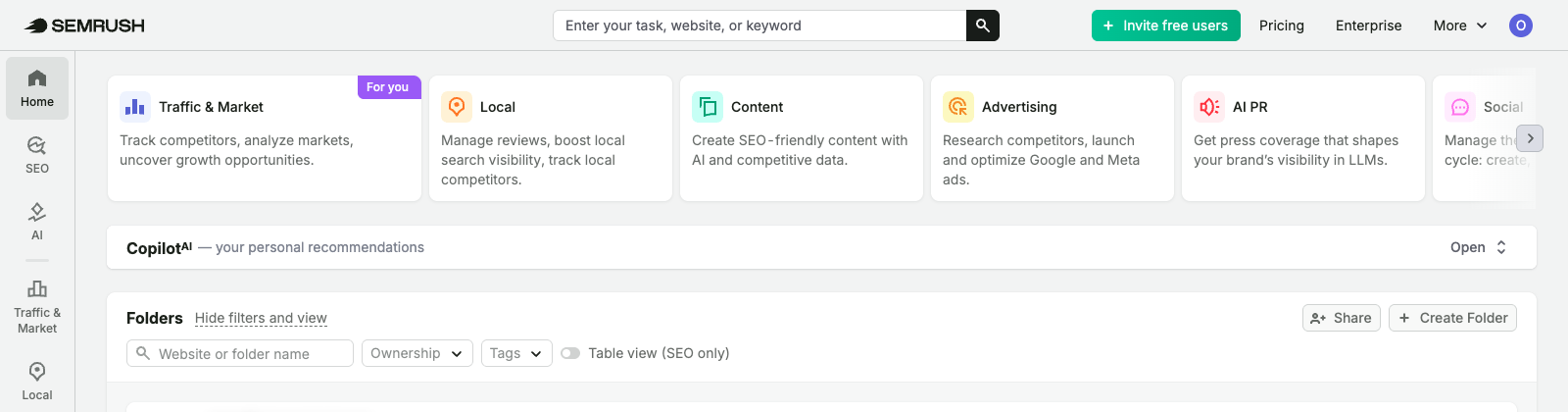The height and width of the screenshot is (412, 1568).
Task: Toggle Table view (SEO only) switch
Action: tap(570, 353)
